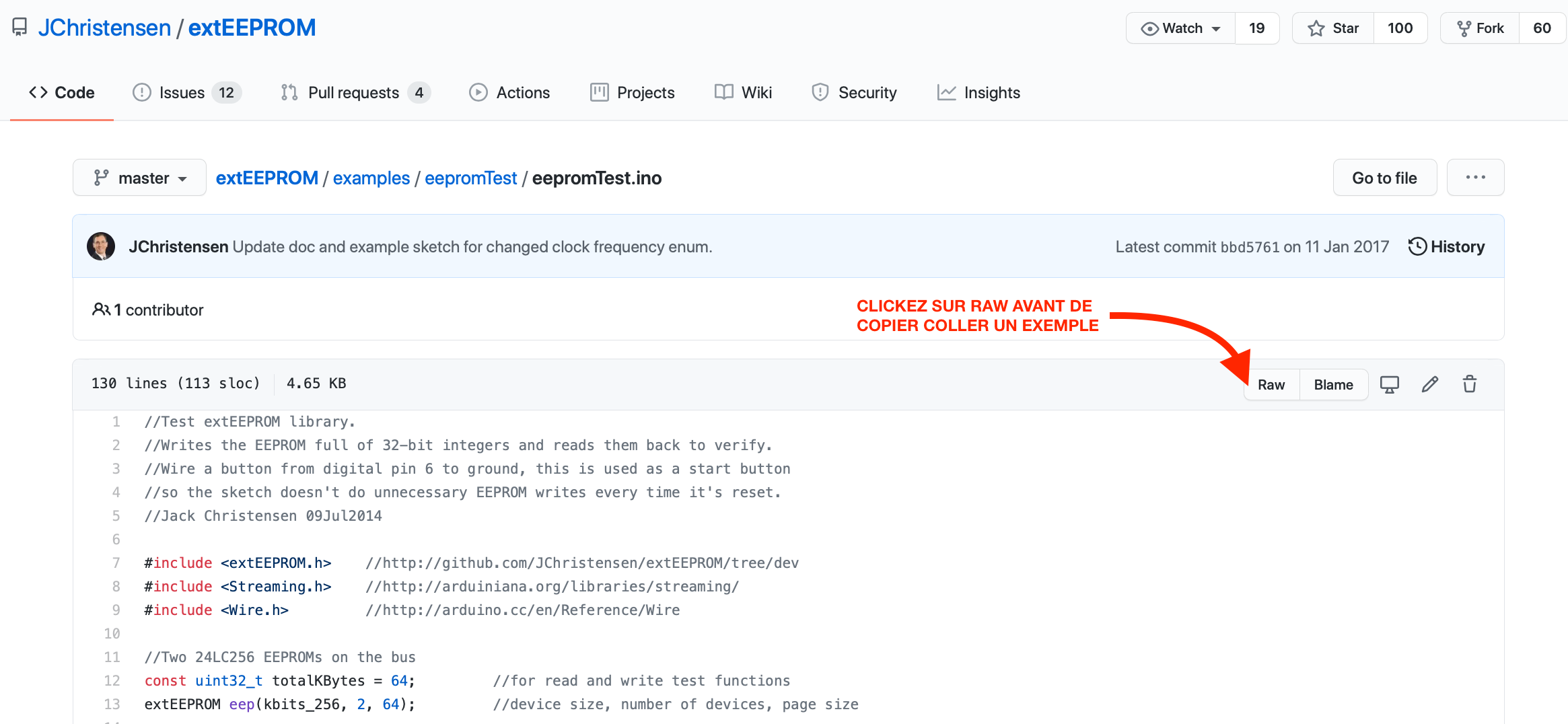
Task: Click the '4.65 KB' file size text
Action: coord(316,384)
